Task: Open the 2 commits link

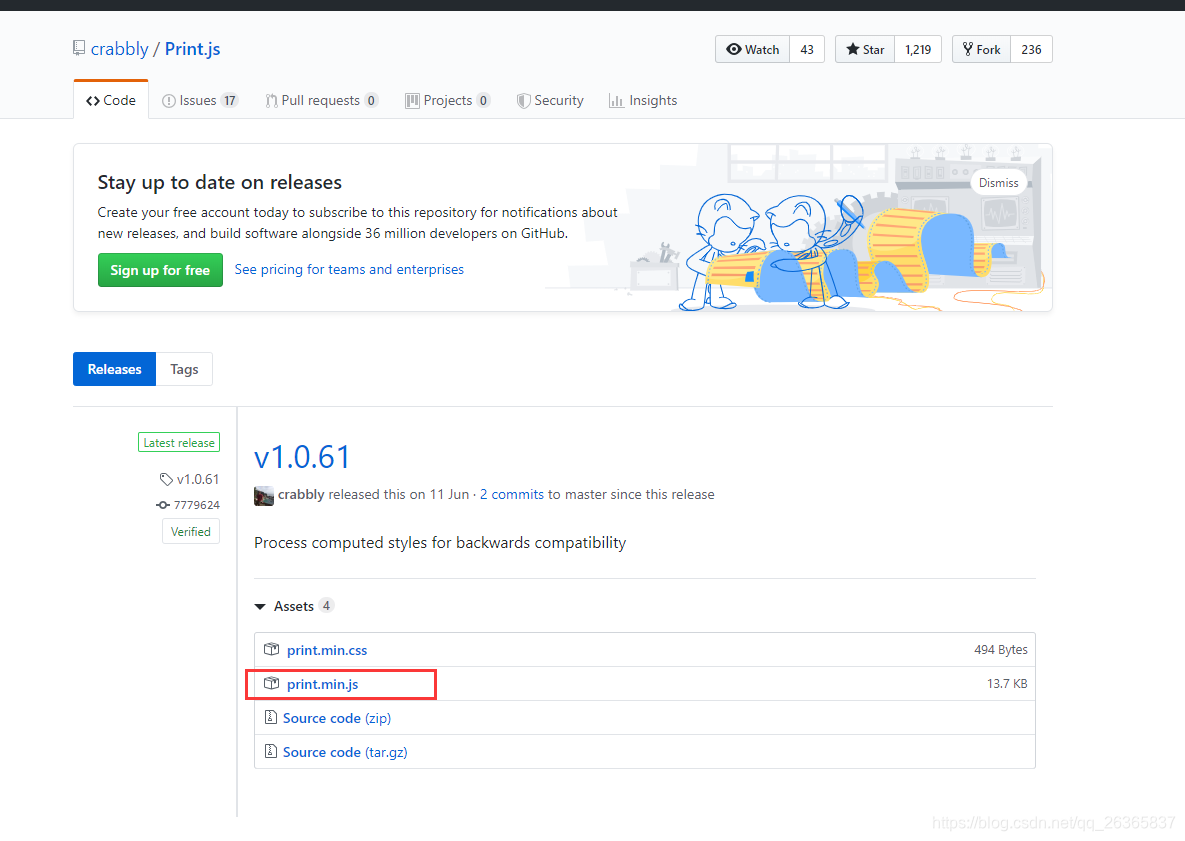Action: click(512, 494)
